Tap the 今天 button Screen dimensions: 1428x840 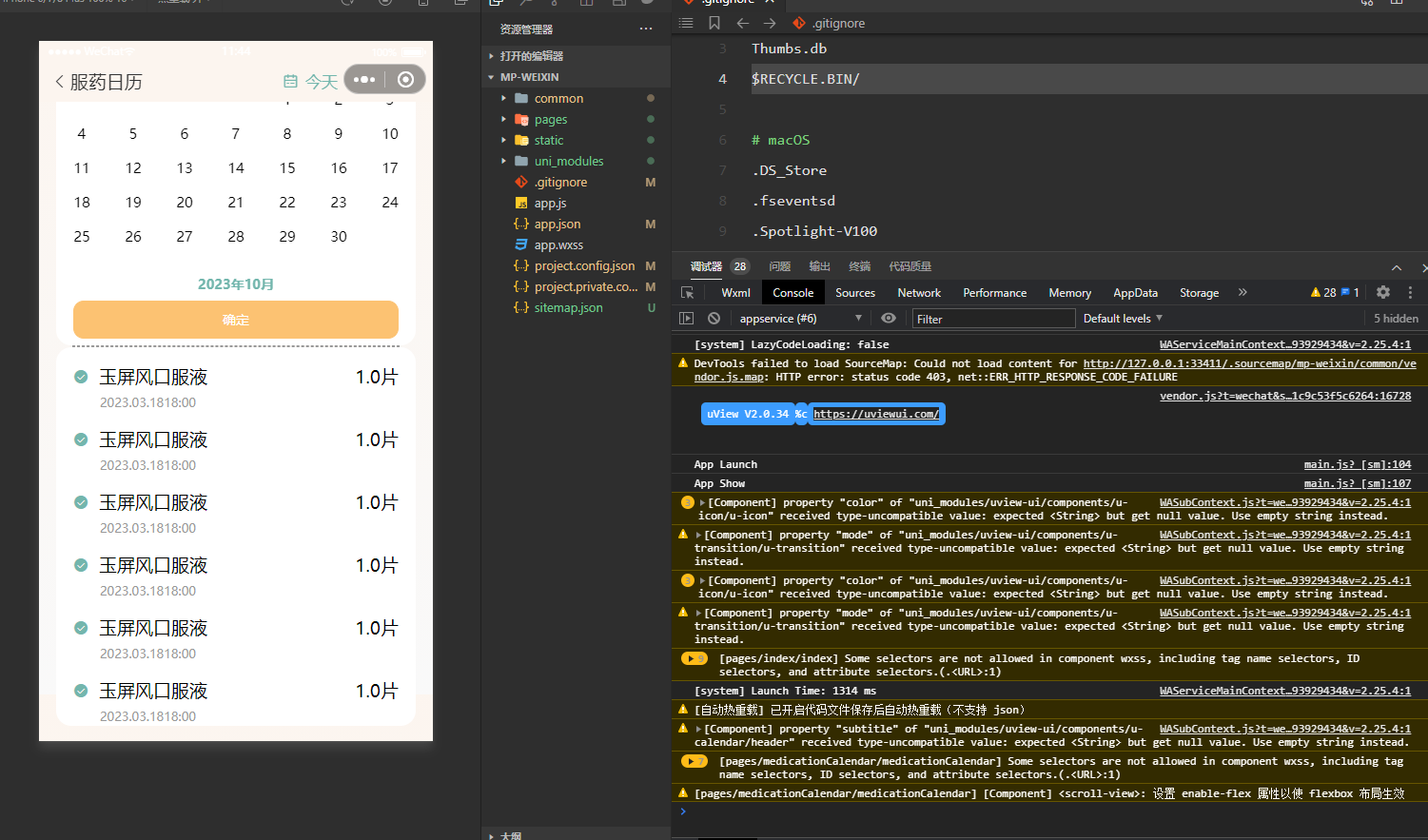322,82
